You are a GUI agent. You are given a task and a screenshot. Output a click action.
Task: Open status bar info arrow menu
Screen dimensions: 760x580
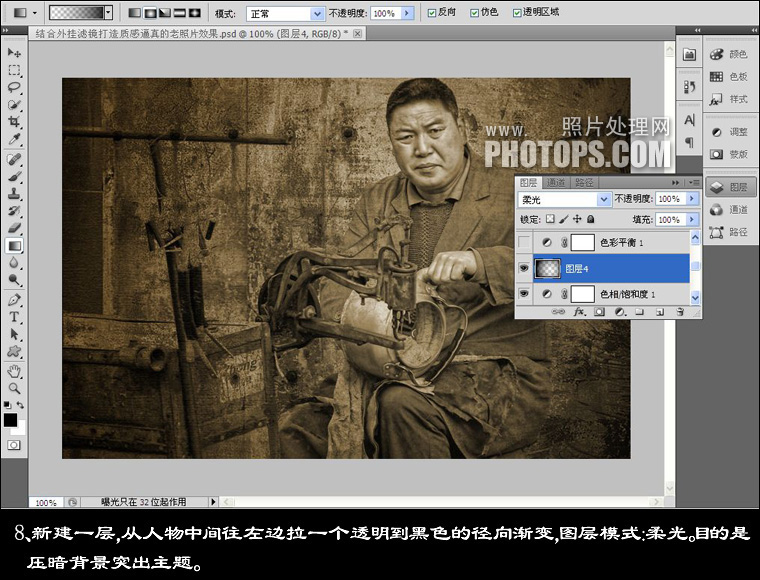point(213,502)
